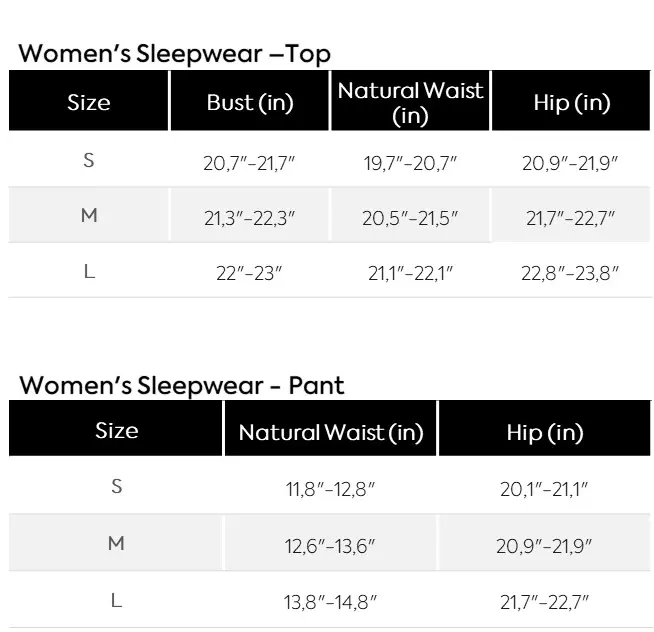Click the bust value 22″–23″
654x632 pixels.
click(x=250, y=274)
